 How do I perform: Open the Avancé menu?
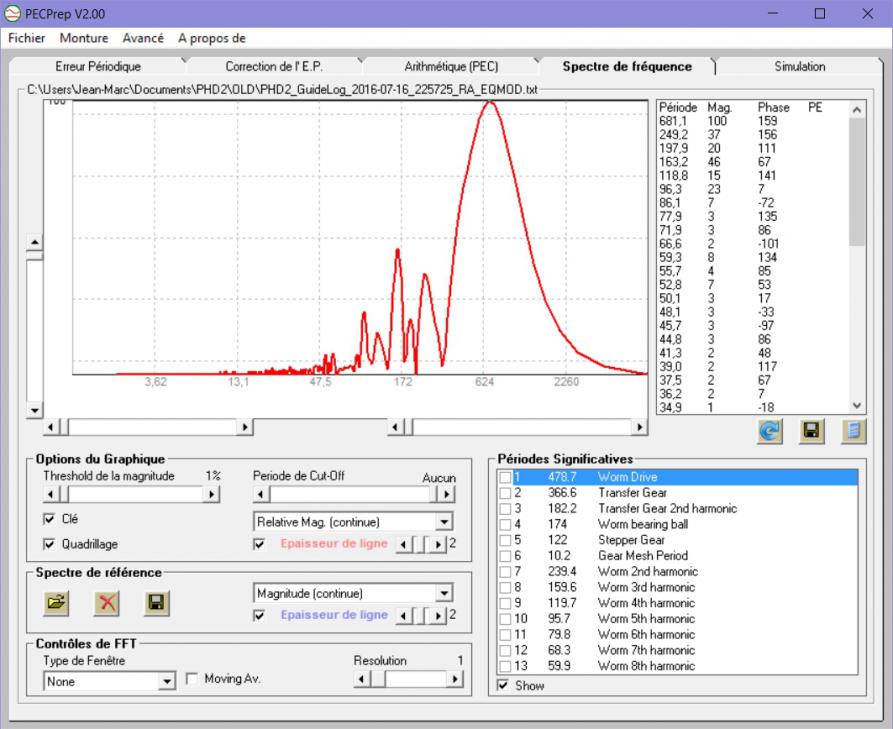coord(143,38)
